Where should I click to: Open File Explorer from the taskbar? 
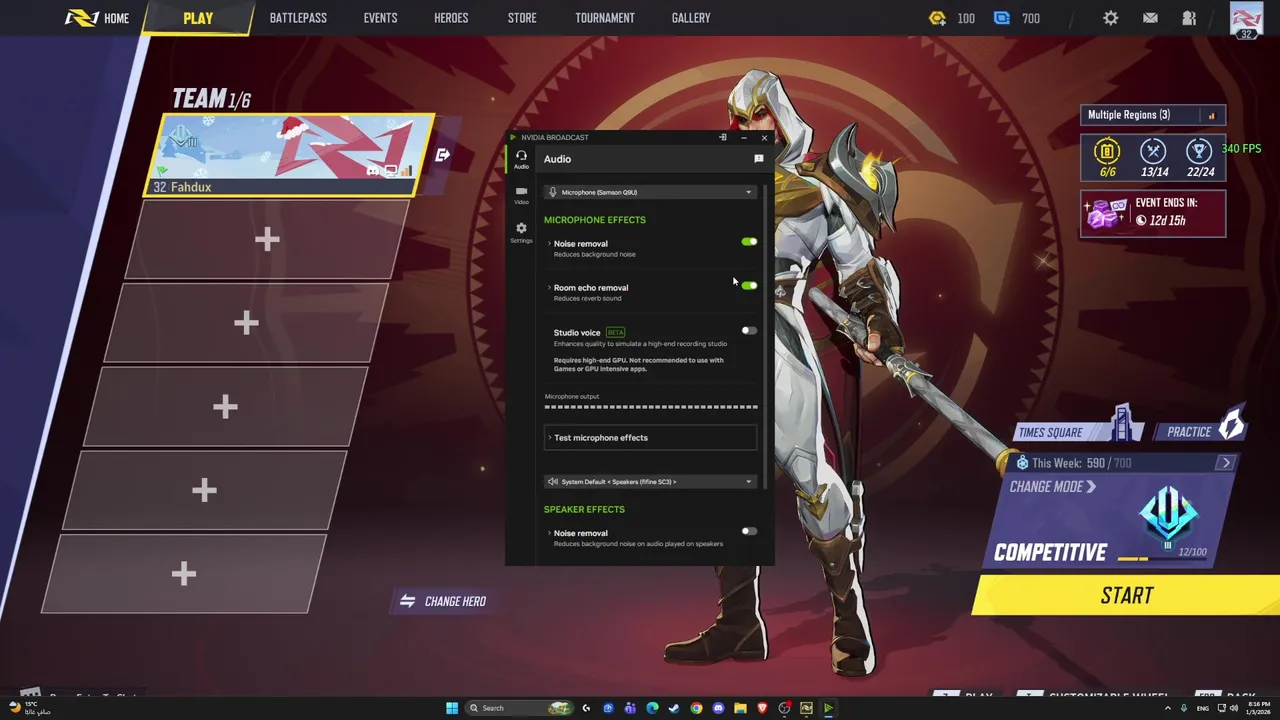740,708
